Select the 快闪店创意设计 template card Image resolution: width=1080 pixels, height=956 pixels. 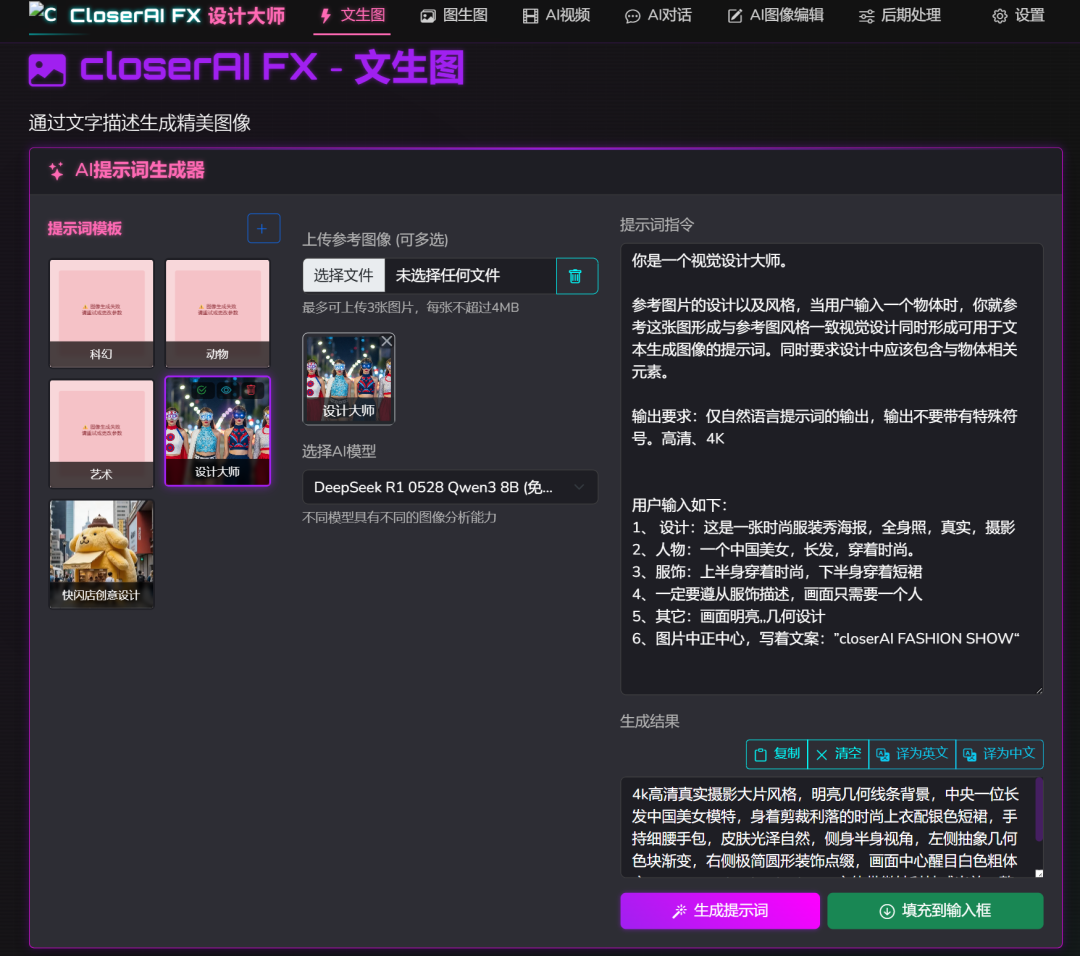[101, 554]
